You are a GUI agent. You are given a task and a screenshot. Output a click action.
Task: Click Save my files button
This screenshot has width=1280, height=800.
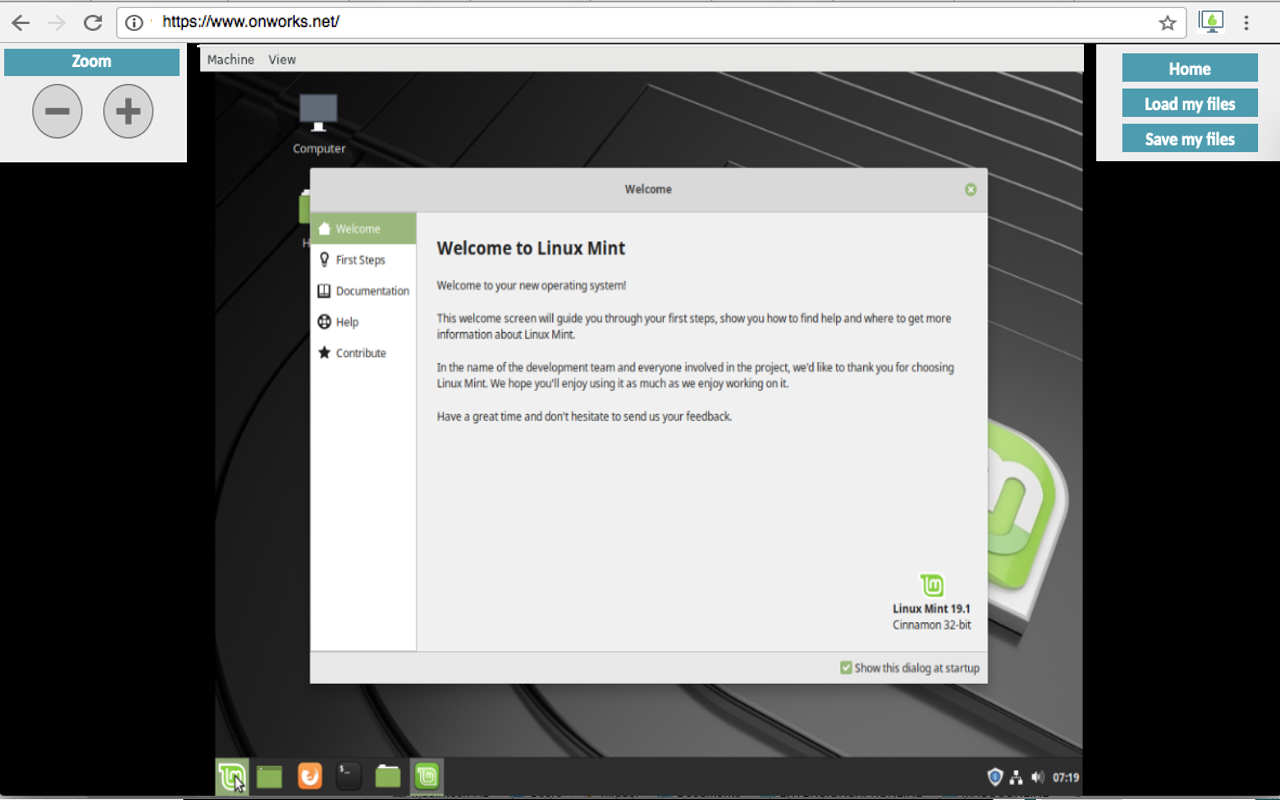1190,138
